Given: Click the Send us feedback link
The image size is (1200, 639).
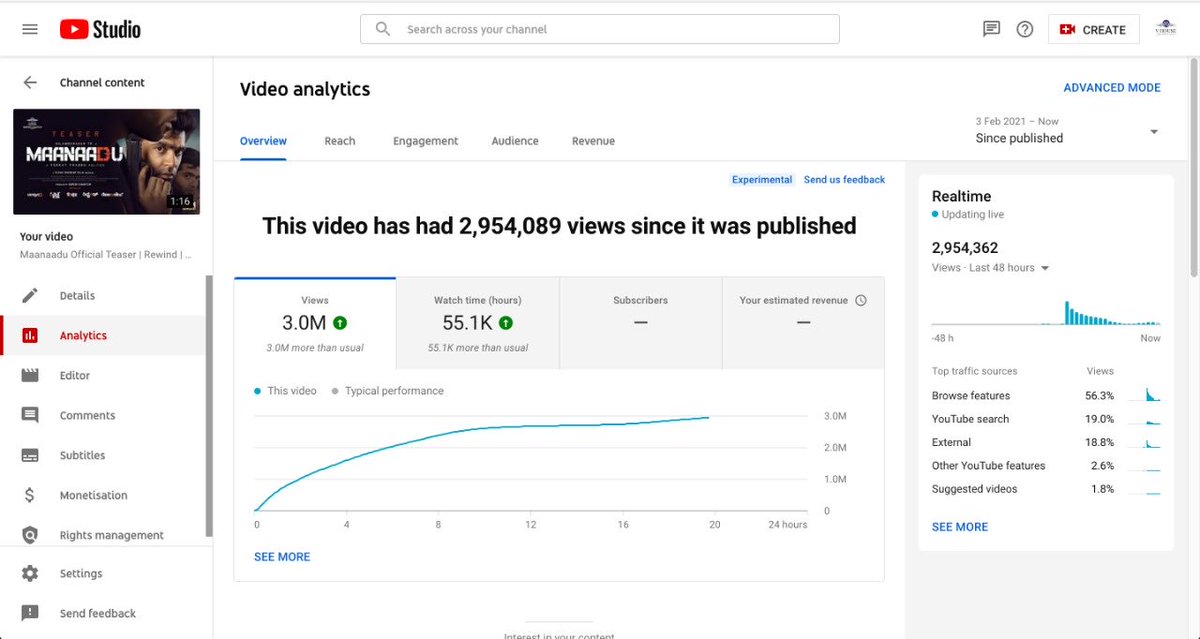Looking at the screenshot, I should pos(844,180).
